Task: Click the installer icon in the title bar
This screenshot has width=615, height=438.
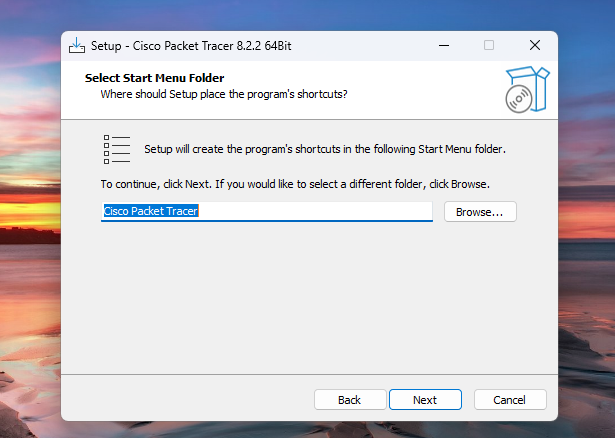Action: [77, 45]
